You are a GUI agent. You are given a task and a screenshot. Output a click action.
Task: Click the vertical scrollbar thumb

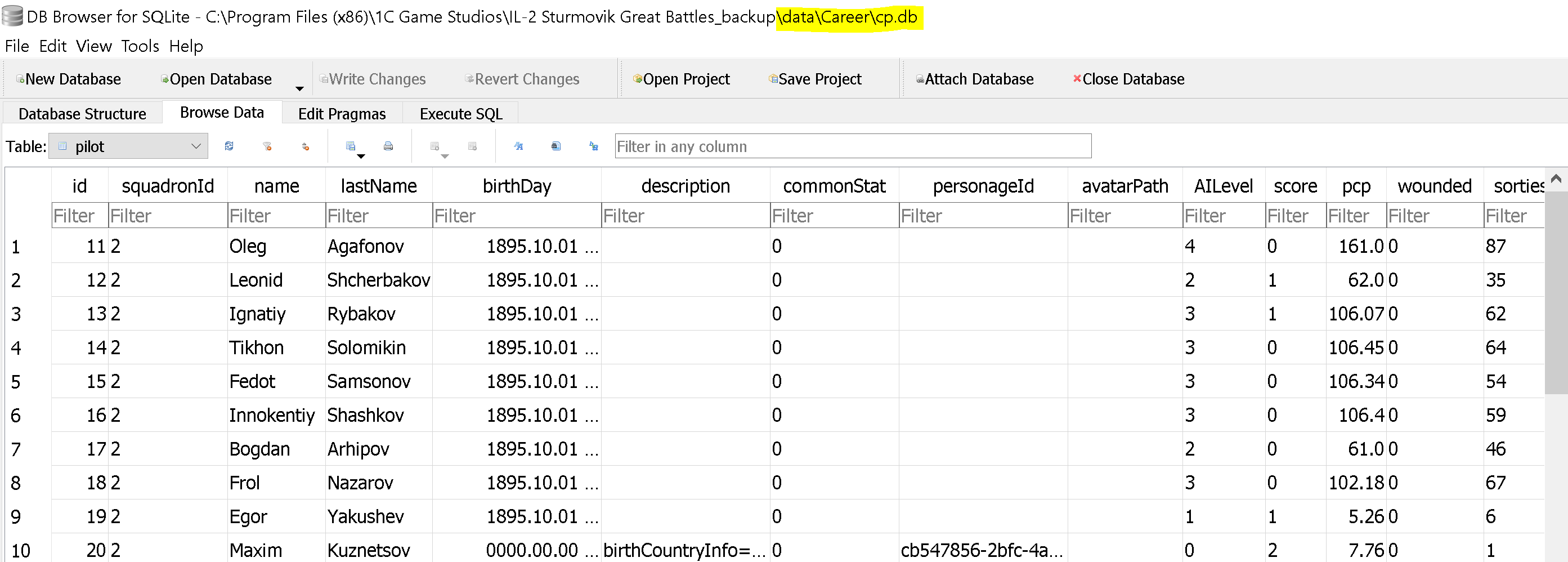(x=1556, y=292)
